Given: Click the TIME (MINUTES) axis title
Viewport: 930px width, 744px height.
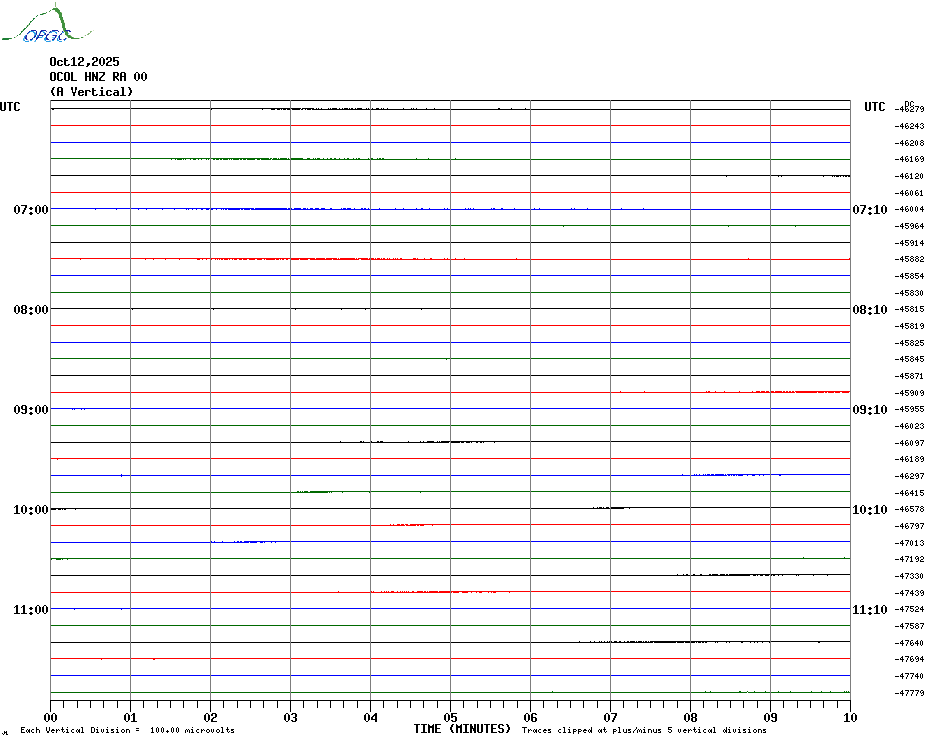Looking at the screenshot, I should 462,729.
